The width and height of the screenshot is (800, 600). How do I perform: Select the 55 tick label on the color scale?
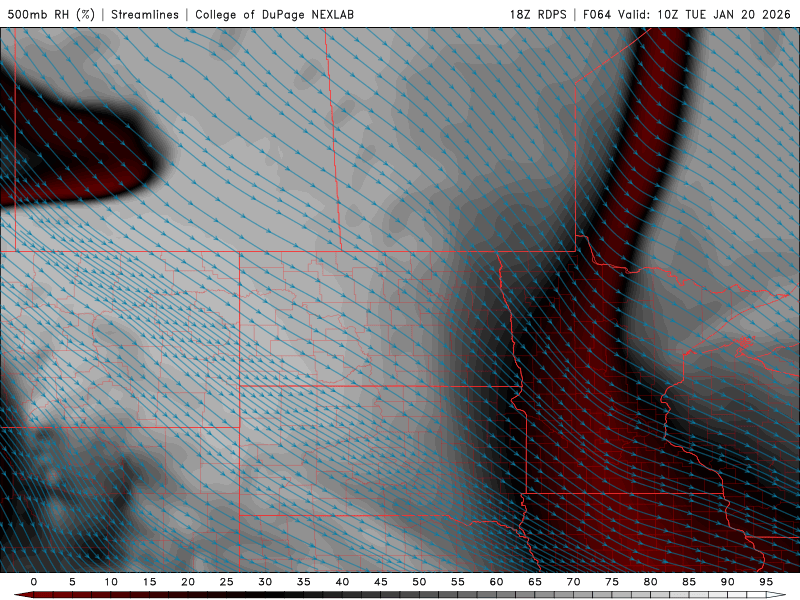458,582
